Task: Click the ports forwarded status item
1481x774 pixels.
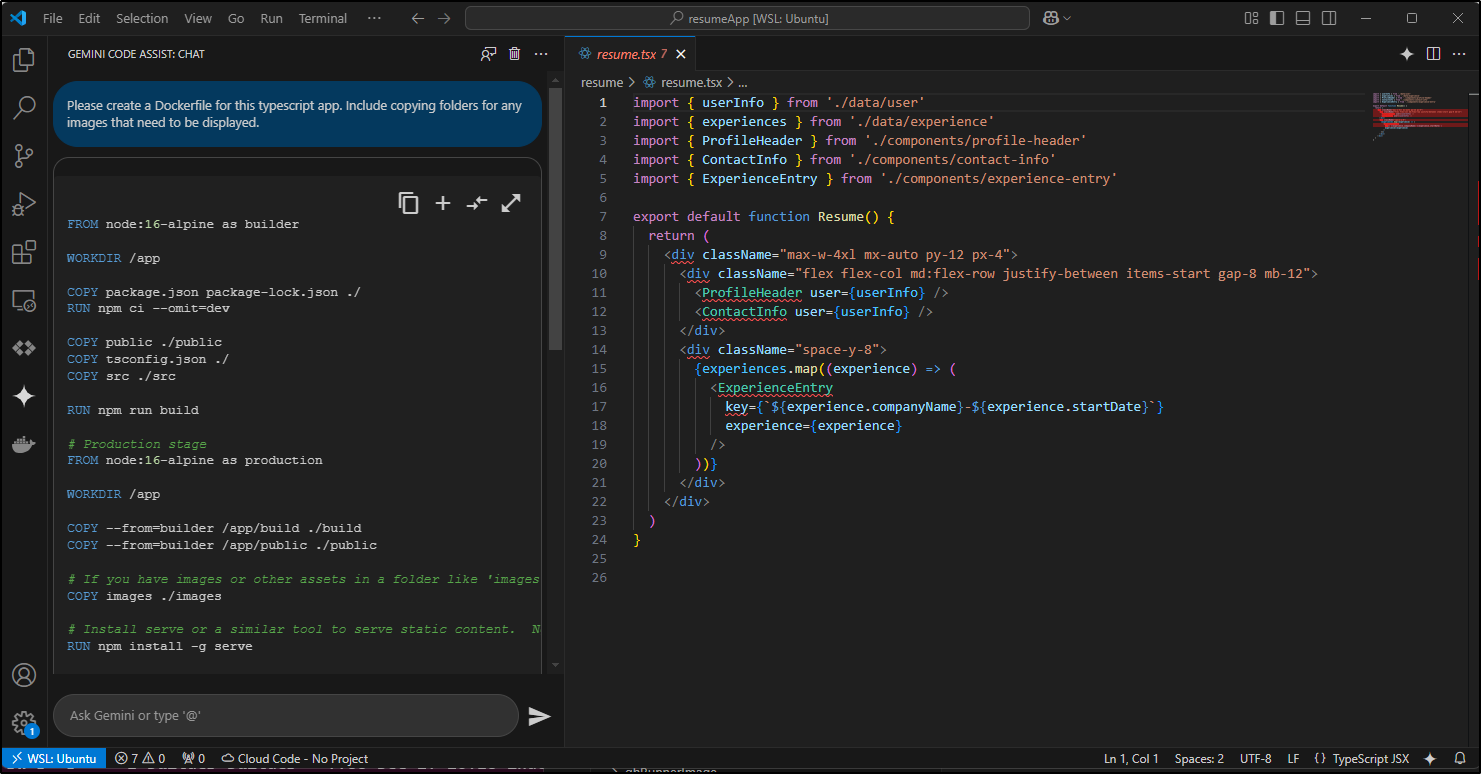Action: pyautogui.click(x=194, y=758)
